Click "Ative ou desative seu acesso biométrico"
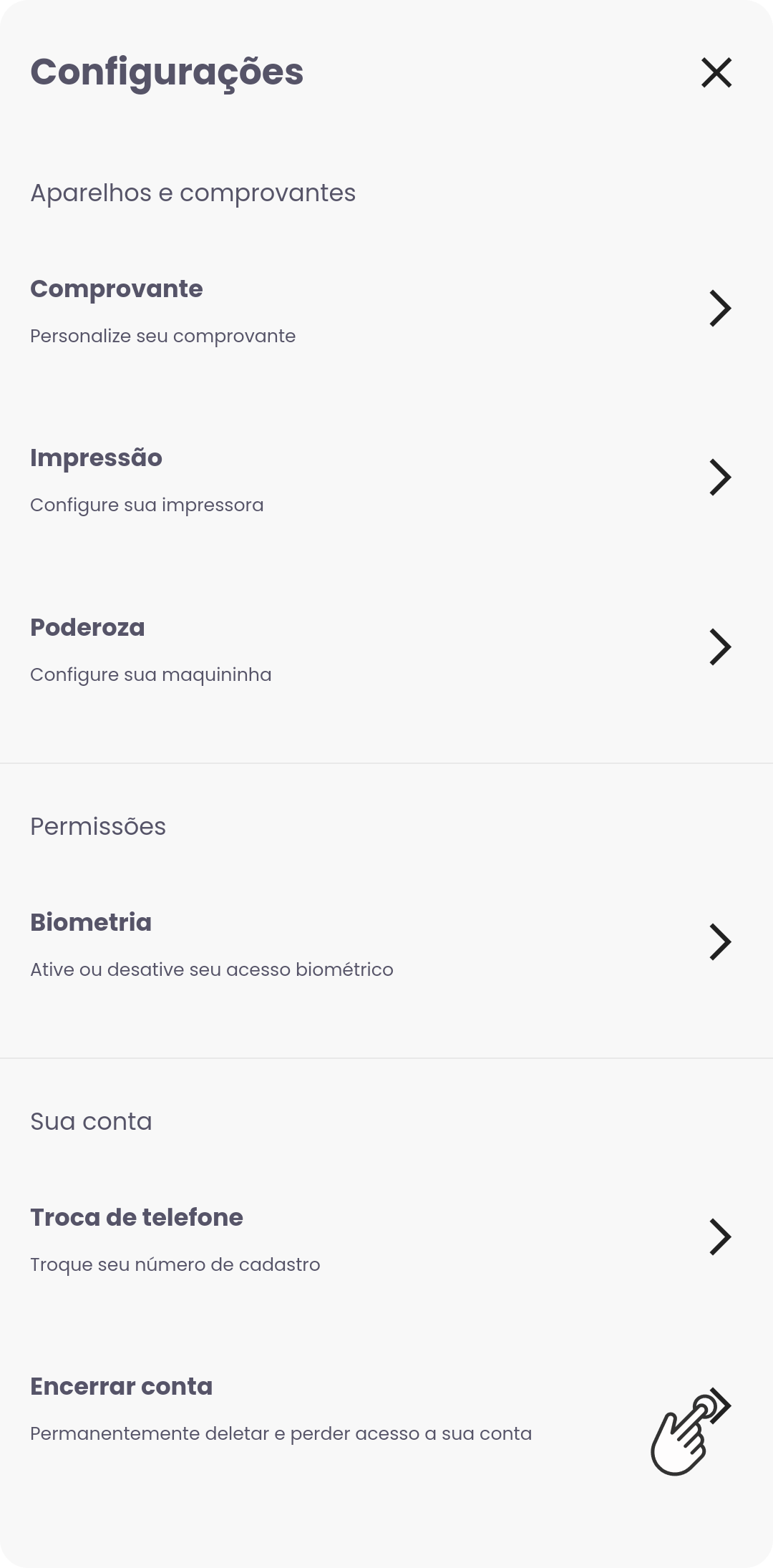This screenshot has height=1568, width=773. pyautogui.click(x=211, y=969)
